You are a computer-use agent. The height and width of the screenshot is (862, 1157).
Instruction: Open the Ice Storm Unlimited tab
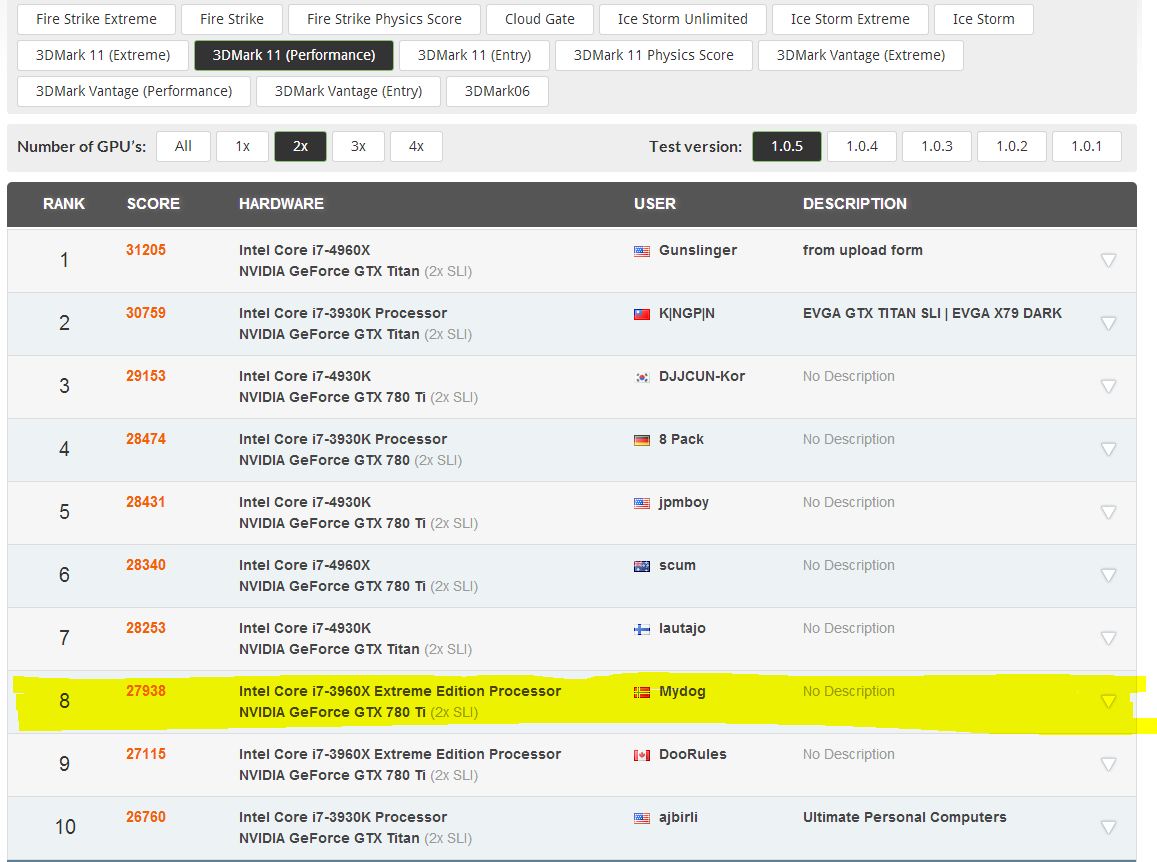click(x=683, y=19)
